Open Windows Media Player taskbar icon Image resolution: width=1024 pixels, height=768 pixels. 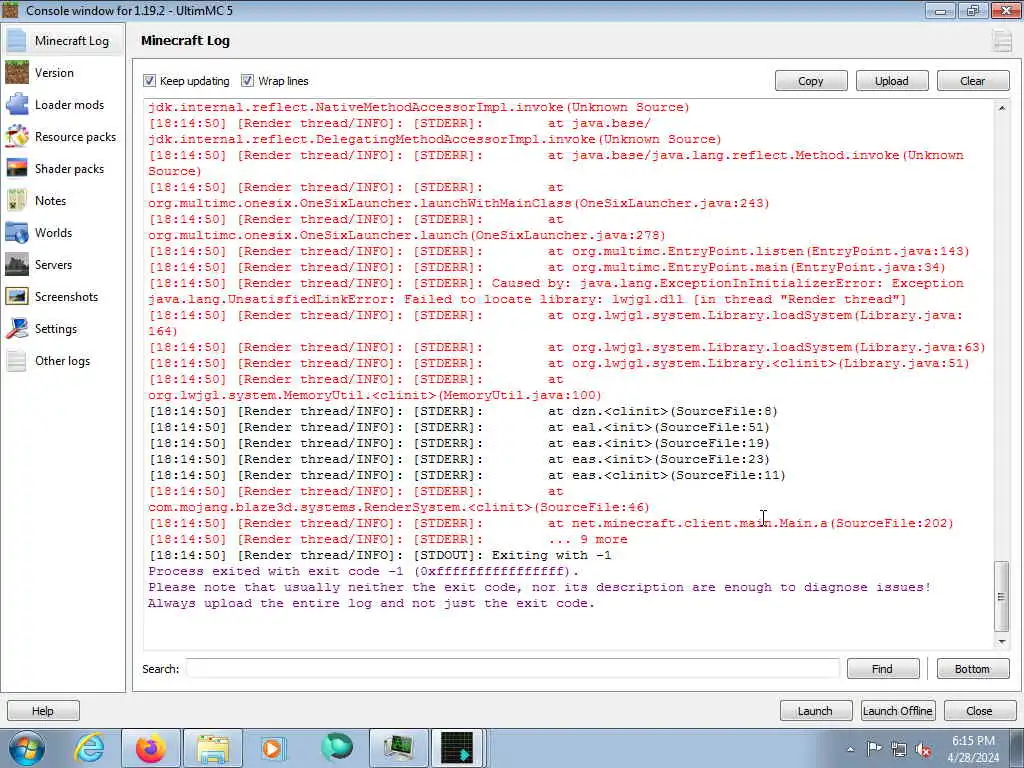click(273, 748)
